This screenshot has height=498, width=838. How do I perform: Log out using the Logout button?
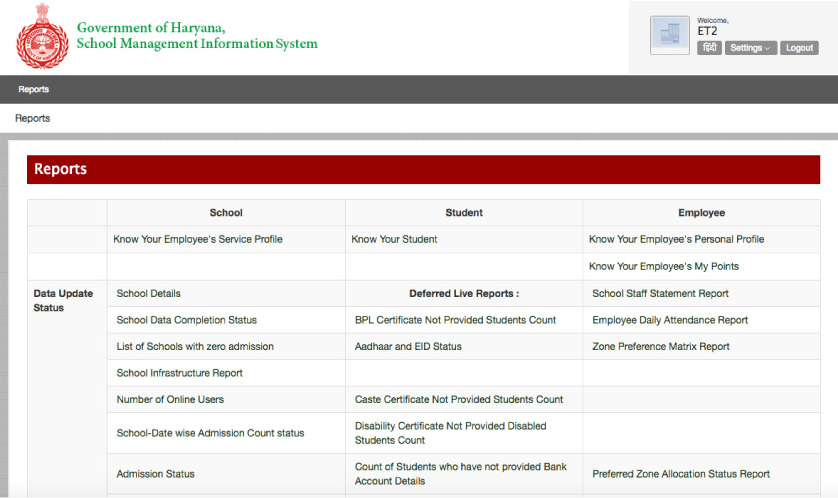pyautogui.click(x=799, y=48)
